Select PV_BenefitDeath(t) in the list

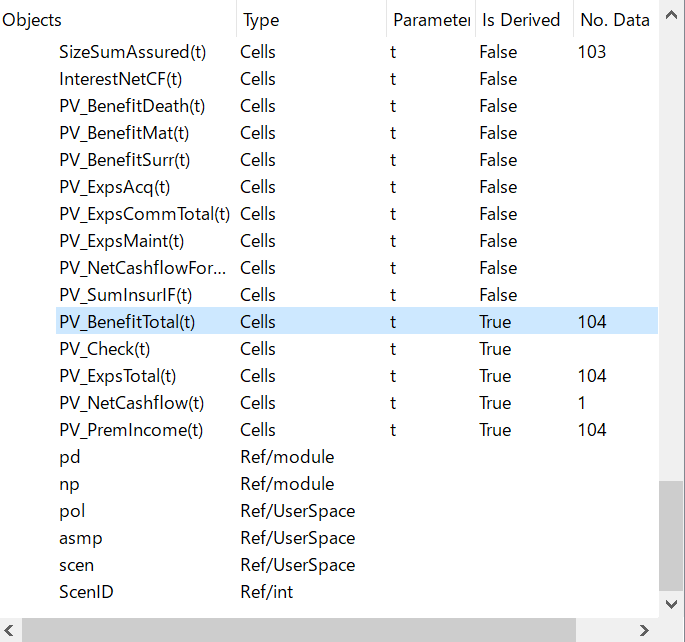132,106
